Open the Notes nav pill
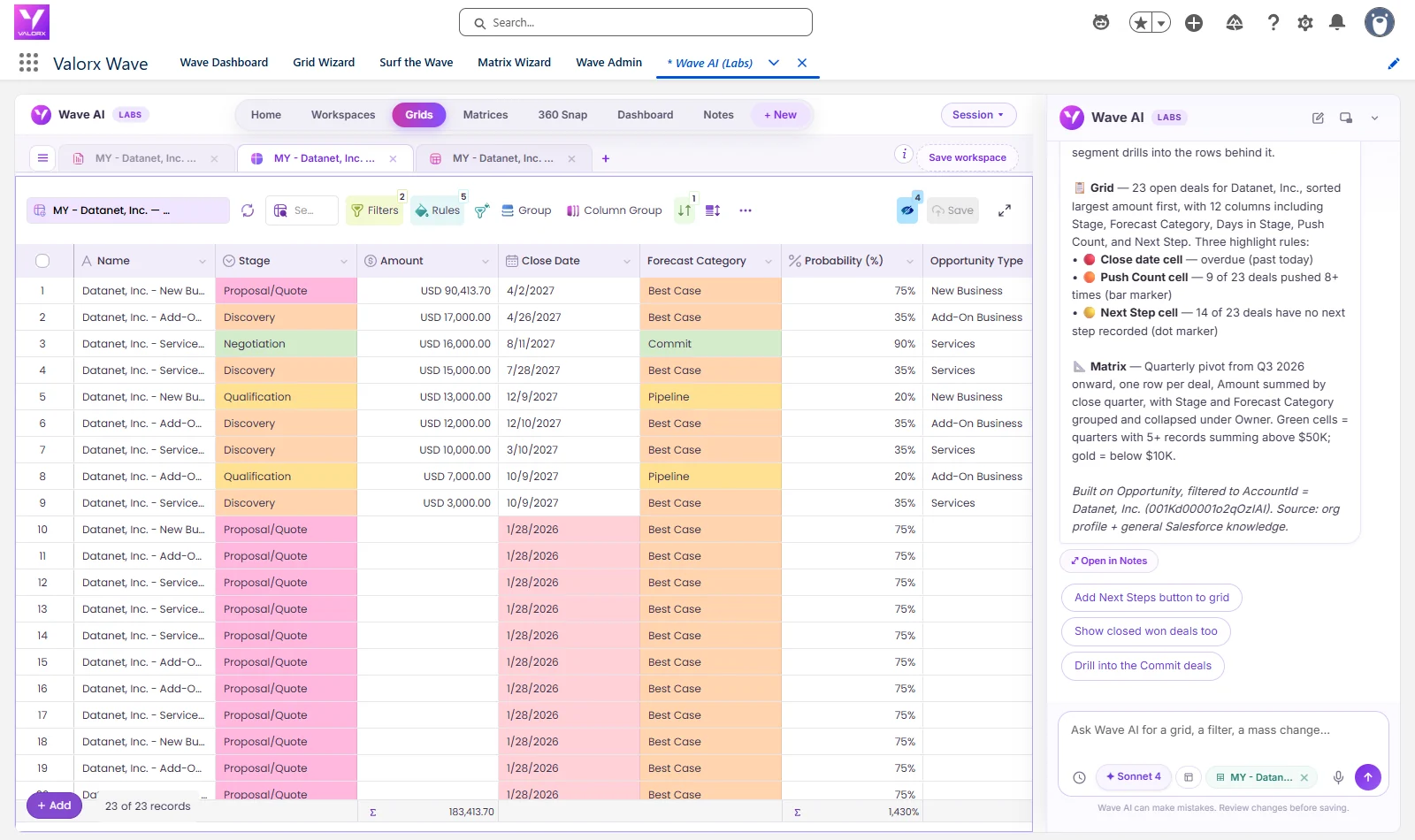 718,115
